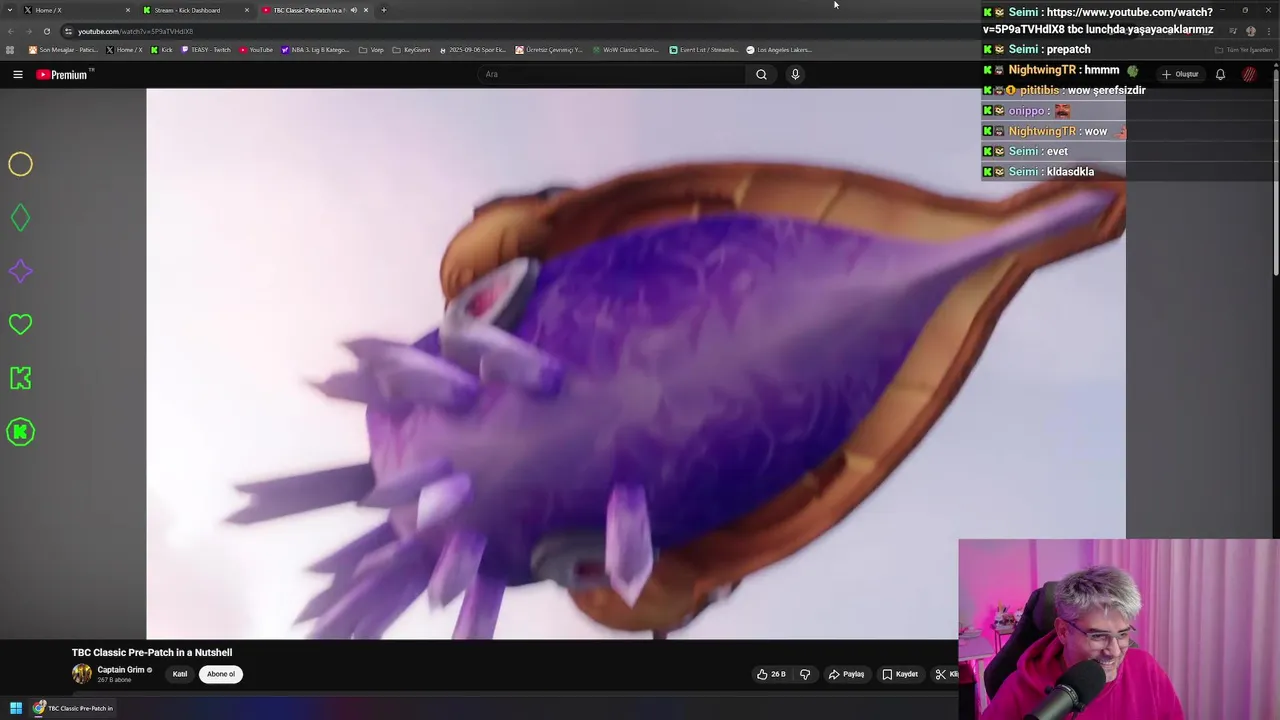Focus the YouTube 'Ara' search field
This screenshot has width=1280, height=720.
tap(612, 74)
